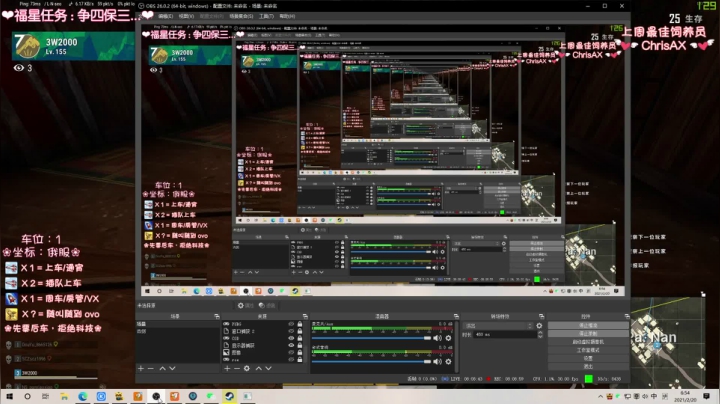Toggle visibility eye for the display capture source
This screenshot has width=720, height=404.
291,345
